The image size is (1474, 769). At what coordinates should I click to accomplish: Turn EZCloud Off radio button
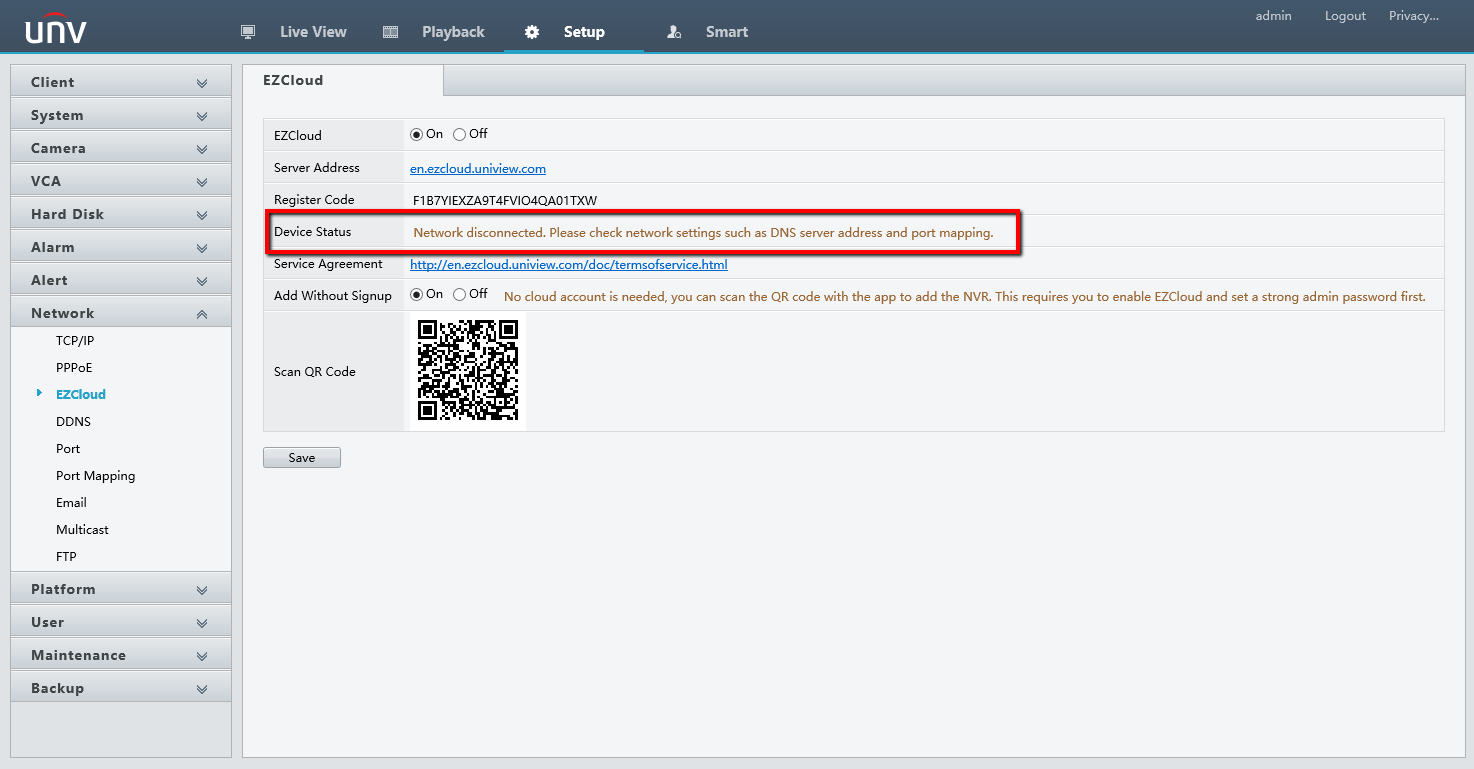click(x=460, y=134)
